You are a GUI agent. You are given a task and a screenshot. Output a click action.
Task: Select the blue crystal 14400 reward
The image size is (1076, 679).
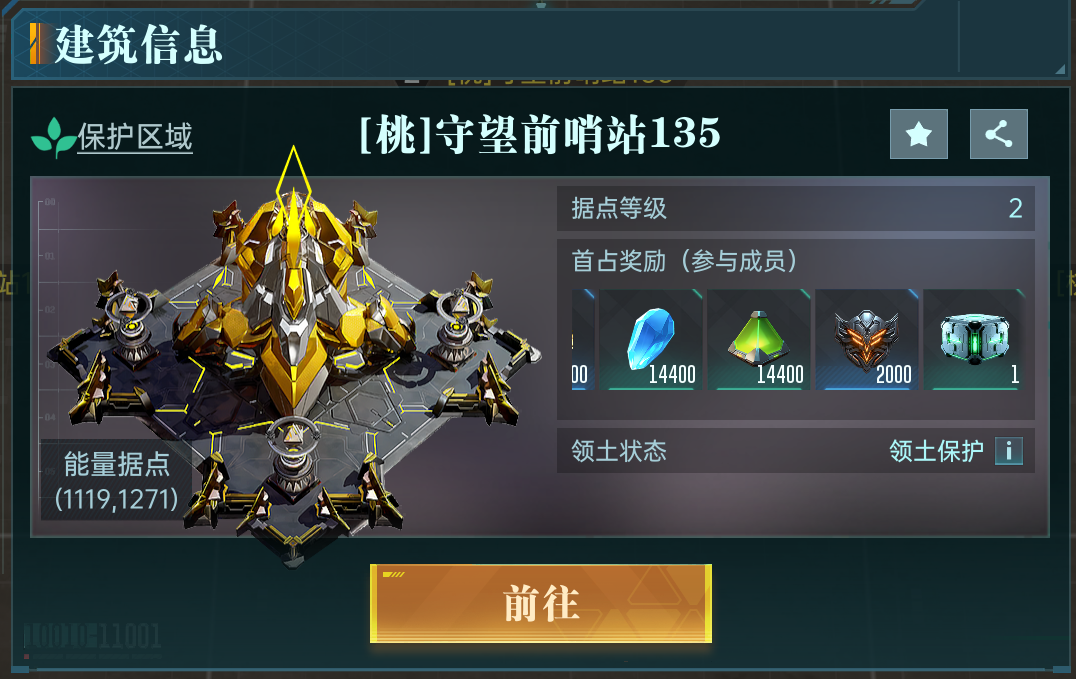point(651,340)
